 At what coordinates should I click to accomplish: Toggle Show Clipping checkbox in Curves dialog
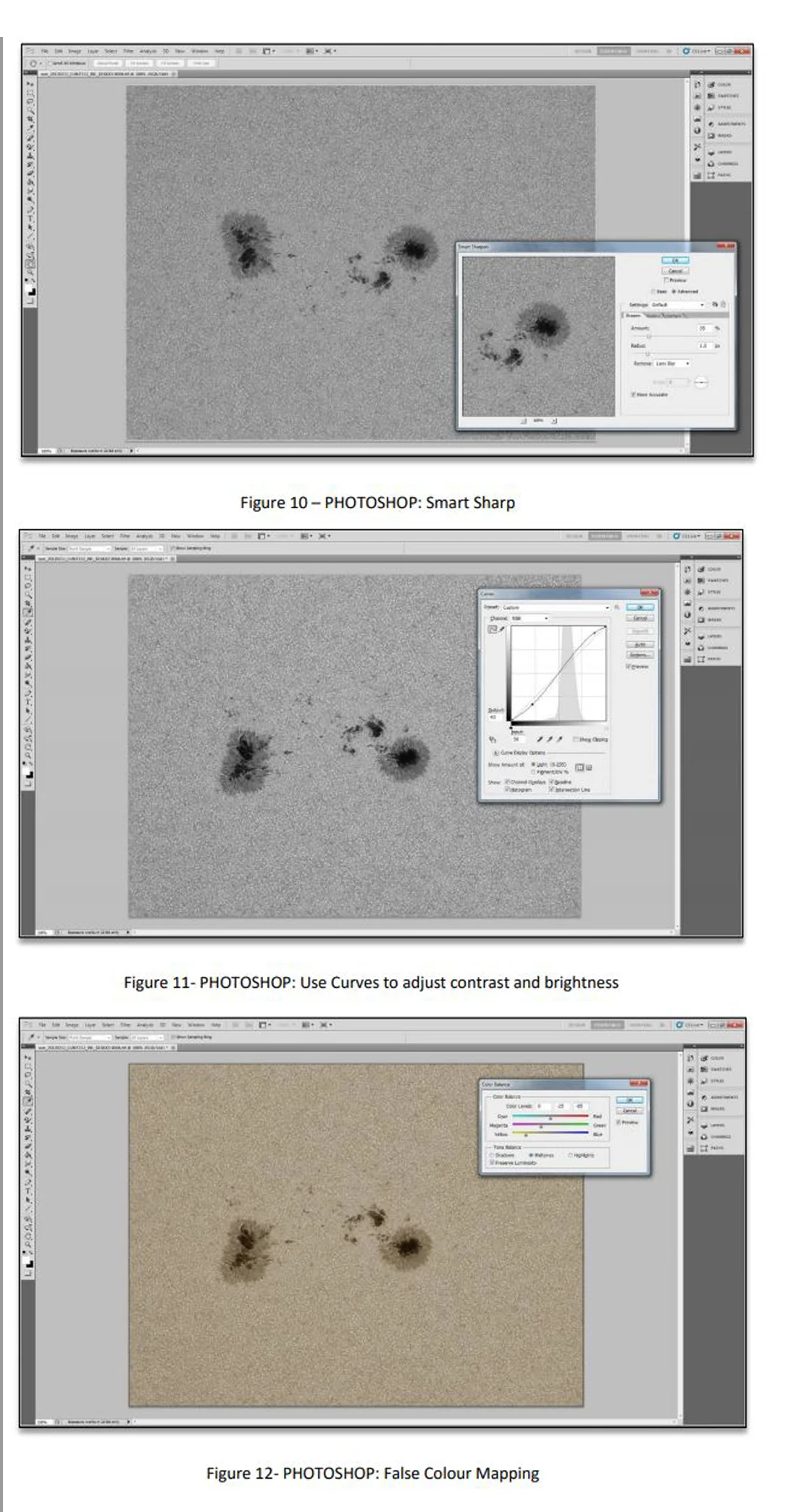click(576, 739)
